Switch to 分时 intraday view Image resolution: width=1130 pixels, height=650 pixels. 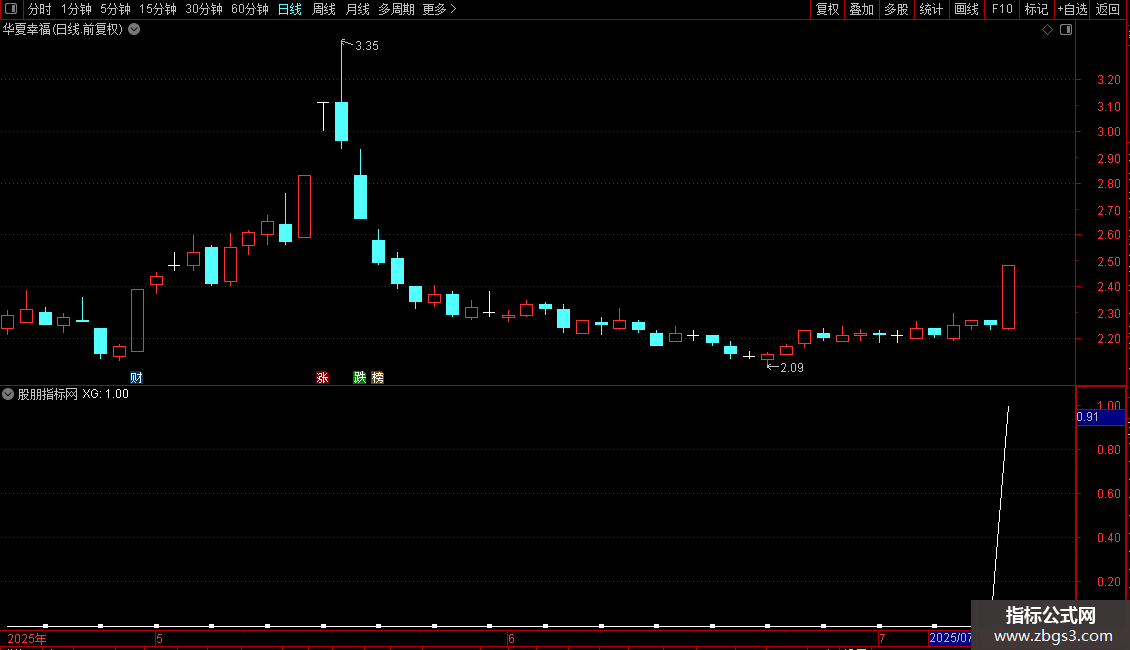[40, 9]
